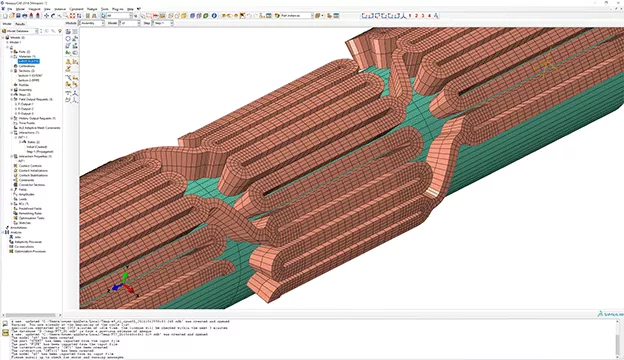The image size is (624, 360).
Task: Switch to command line interface icon
Action: 5,333
